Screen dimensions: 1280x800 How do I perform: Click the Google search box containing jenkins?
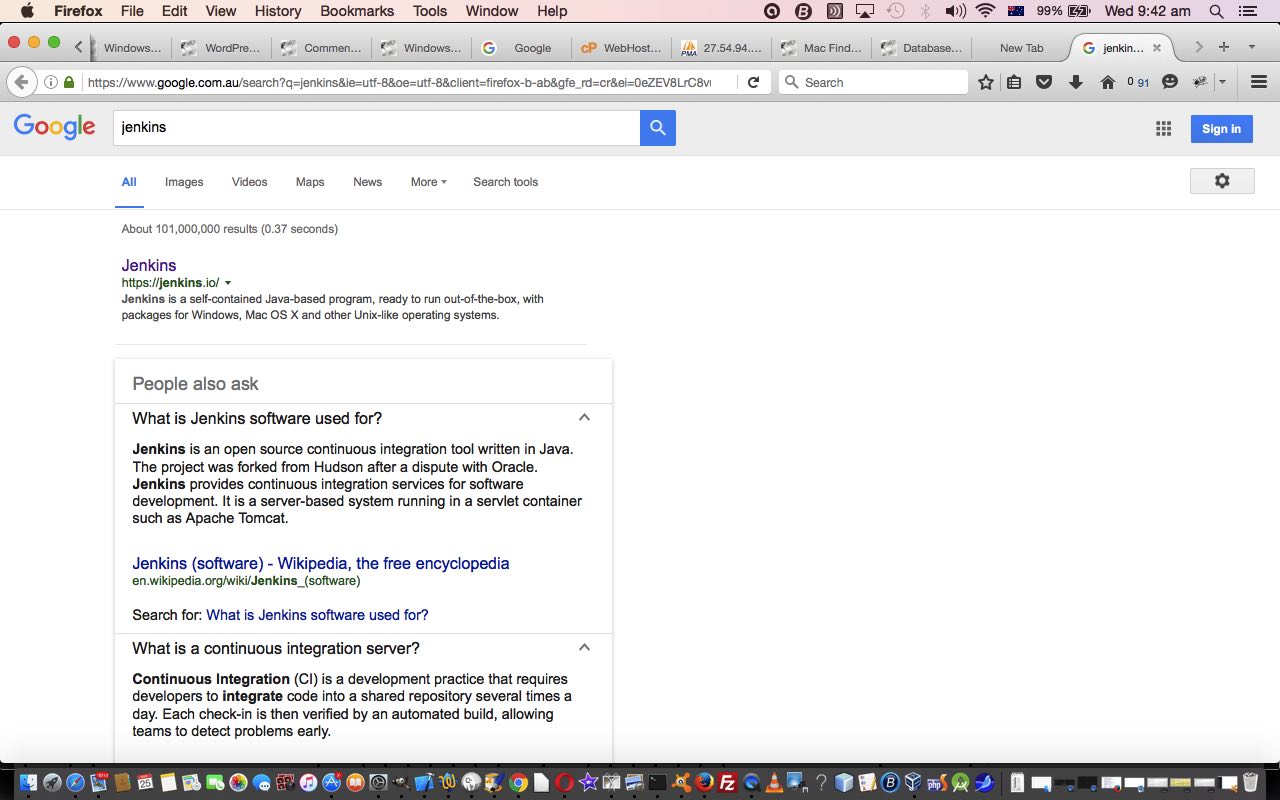click(376, 127)
